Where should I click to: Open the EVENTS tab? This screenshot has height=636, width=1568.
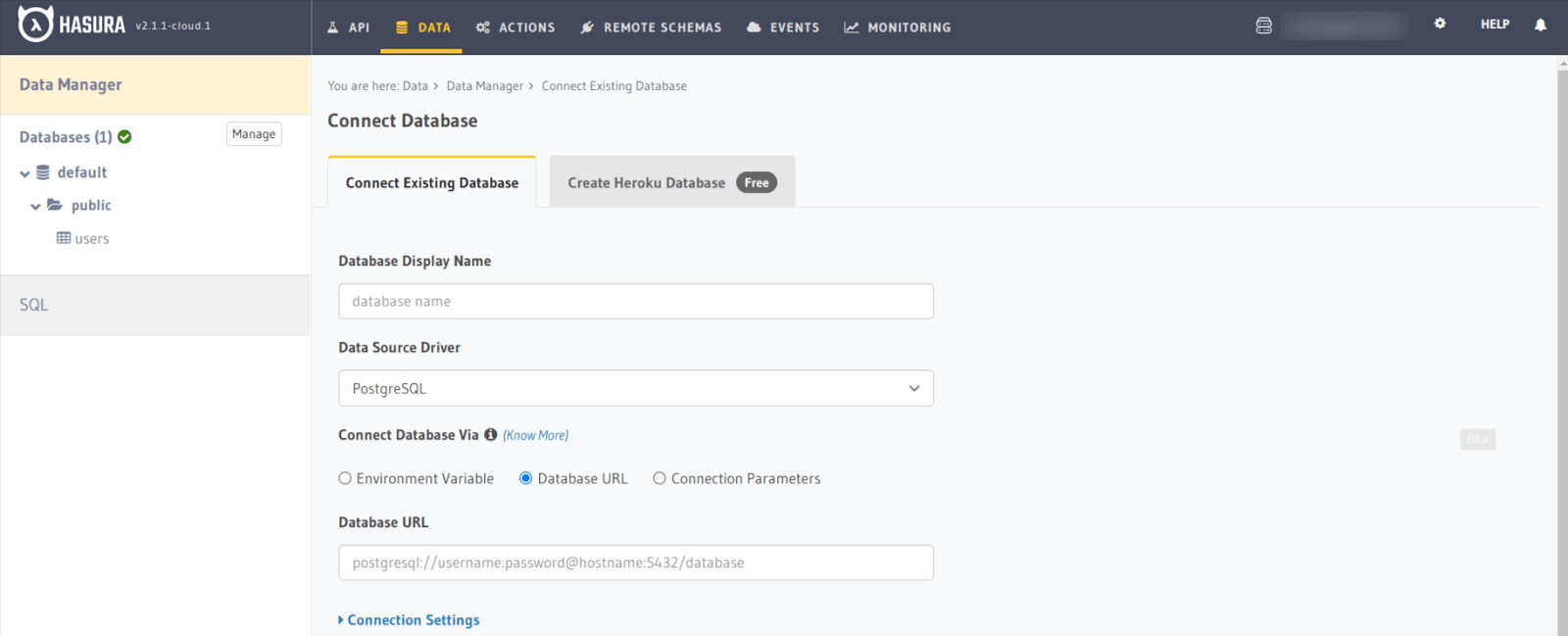pyautogui.click(x=783, y=27)
